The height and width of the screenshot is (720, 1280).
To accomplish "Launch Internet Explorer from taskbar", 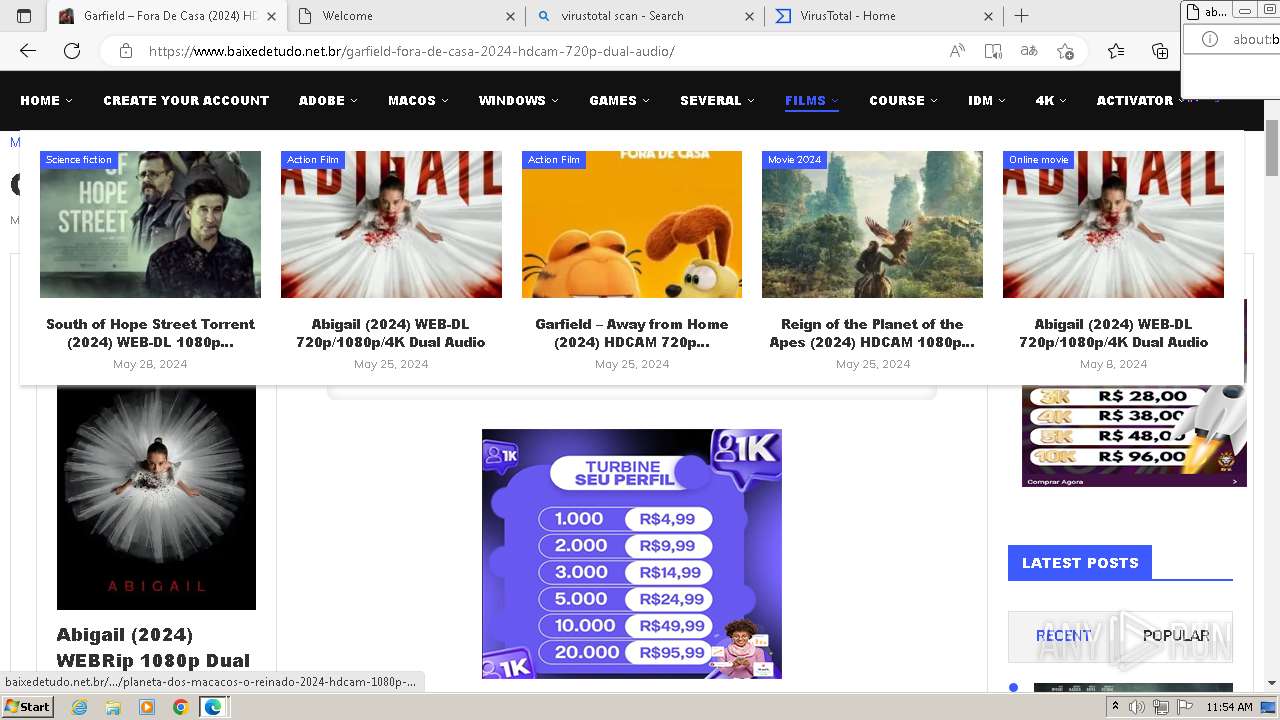I will point(80,707).
